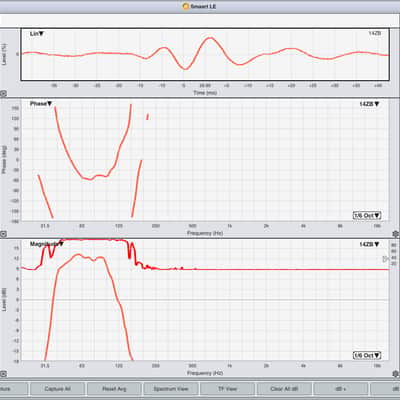Open the 14ZB trace selector in Magnitude plot
400x400 pixels.
click(369, 244)
